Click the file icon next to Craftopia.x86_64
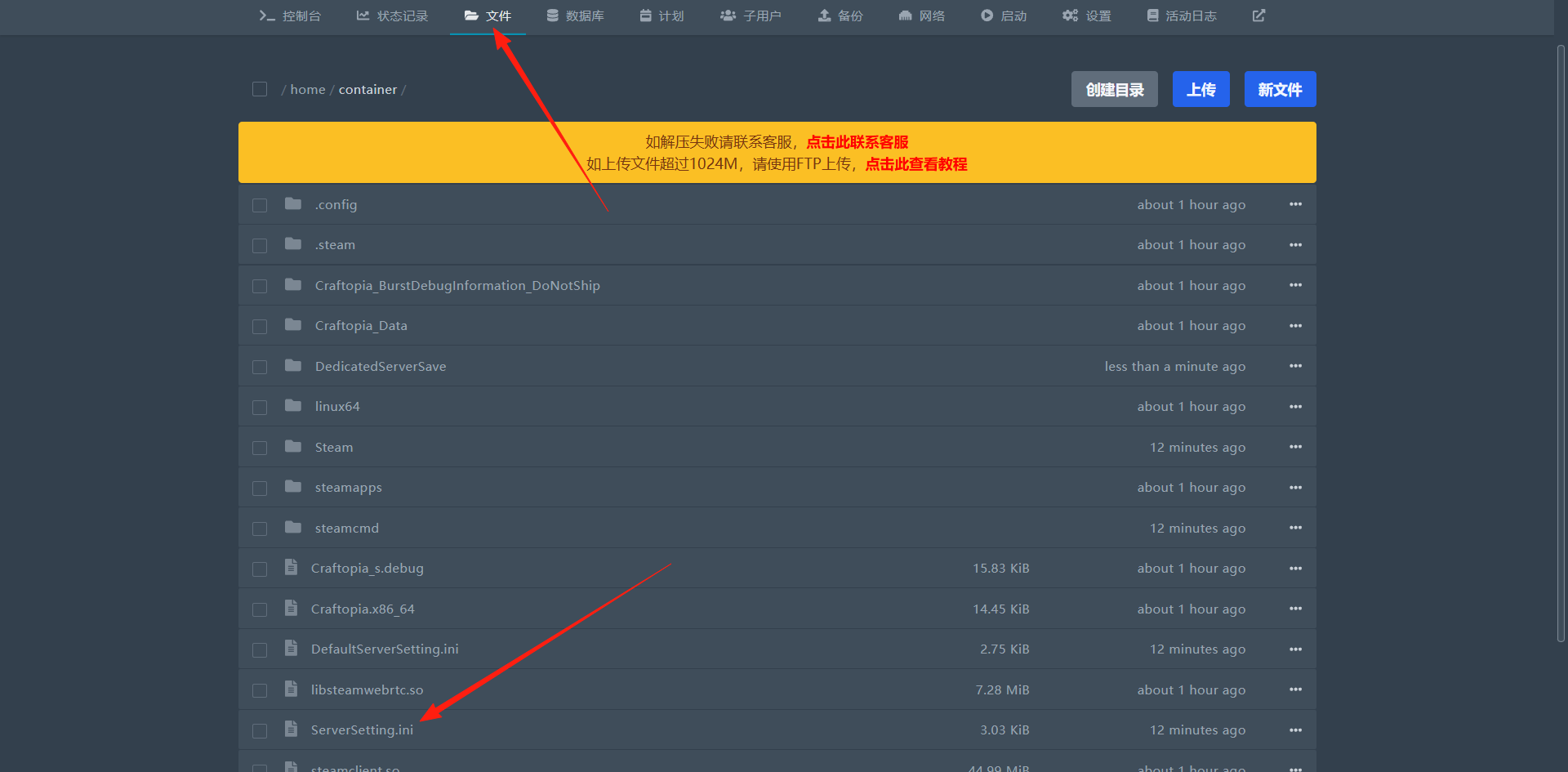This screenshot has height=772, width=1568. (x=291, y=608)
